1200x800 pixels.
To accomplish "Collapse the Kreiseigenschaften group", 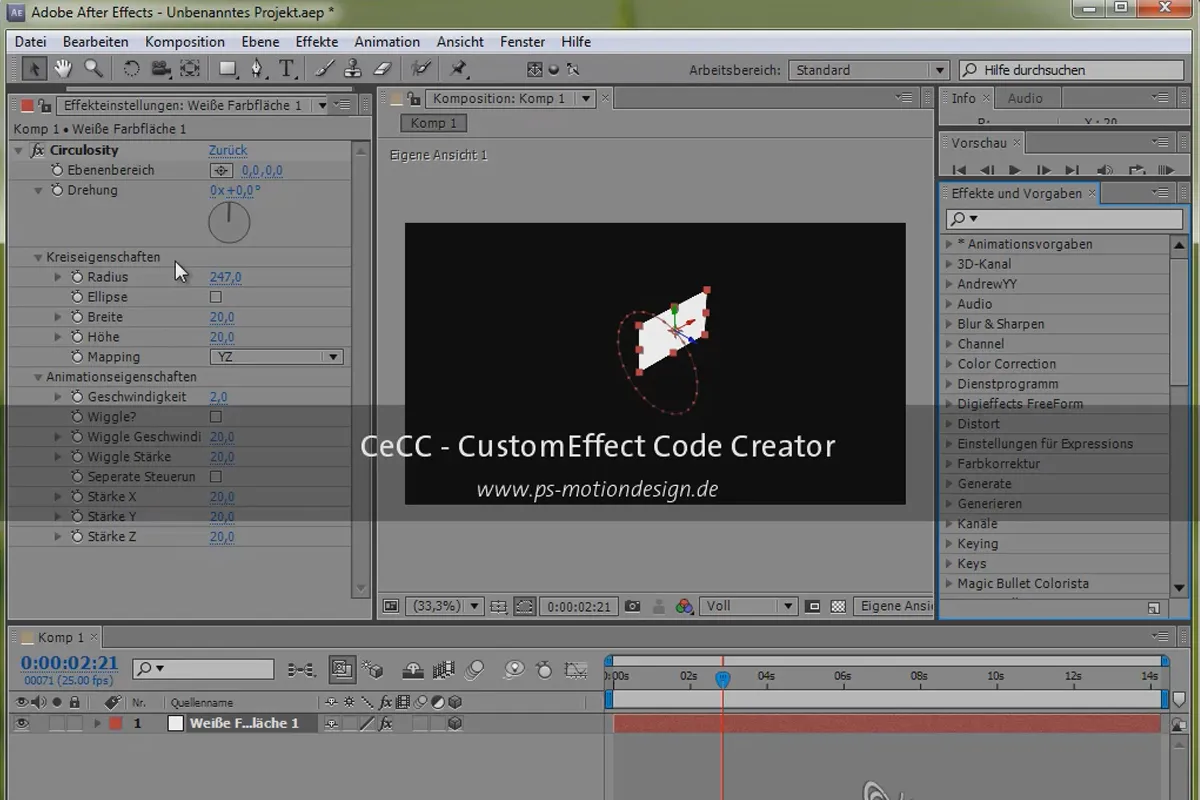I will tap(38, 257).
